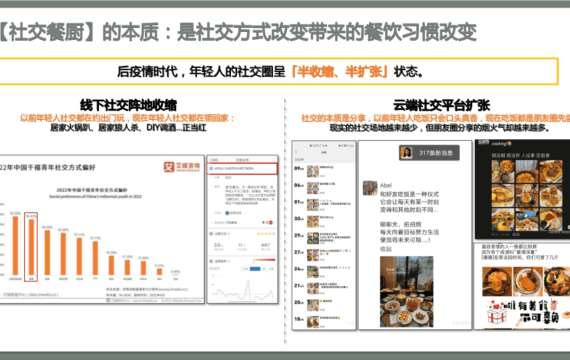Click the red gradient heat bar in the phone panel
Viewport: 570px width, 360px height.
(x=264, y=260)
